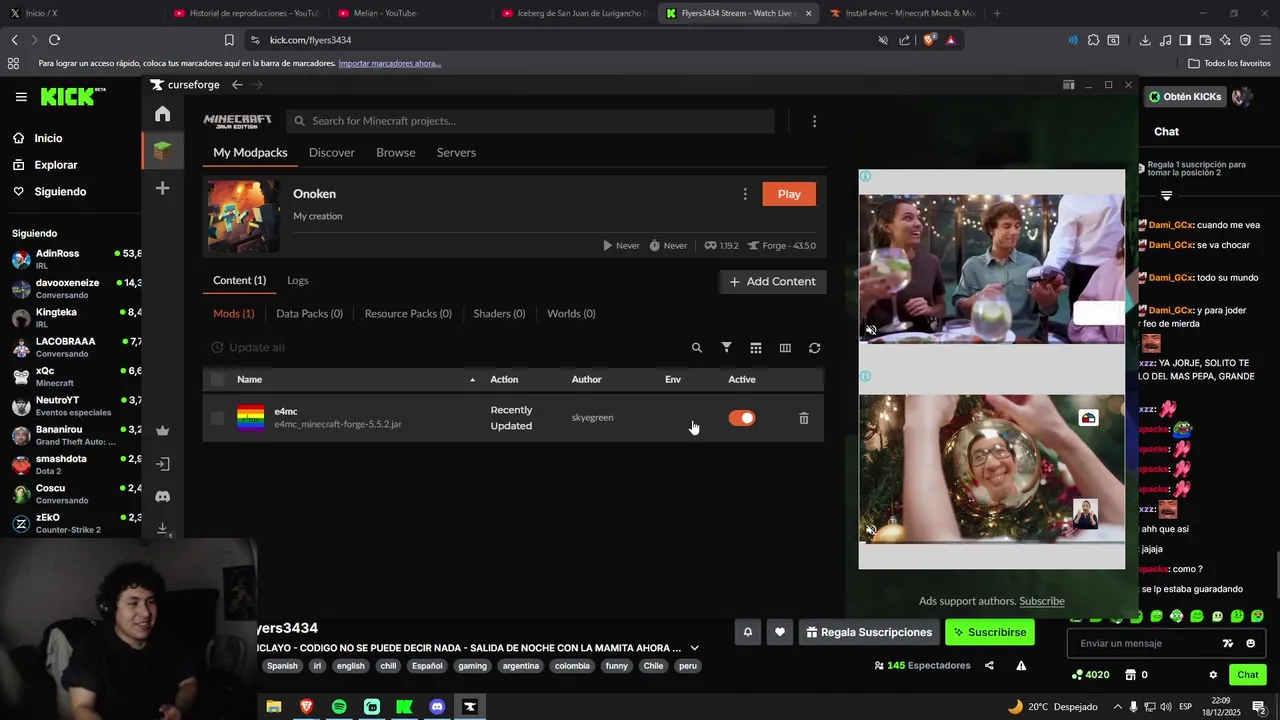Click the green Suscribirse button

pos(989,632)
